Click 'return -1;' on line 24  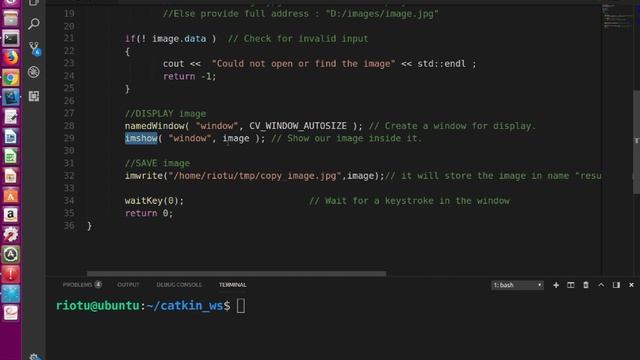189,76
